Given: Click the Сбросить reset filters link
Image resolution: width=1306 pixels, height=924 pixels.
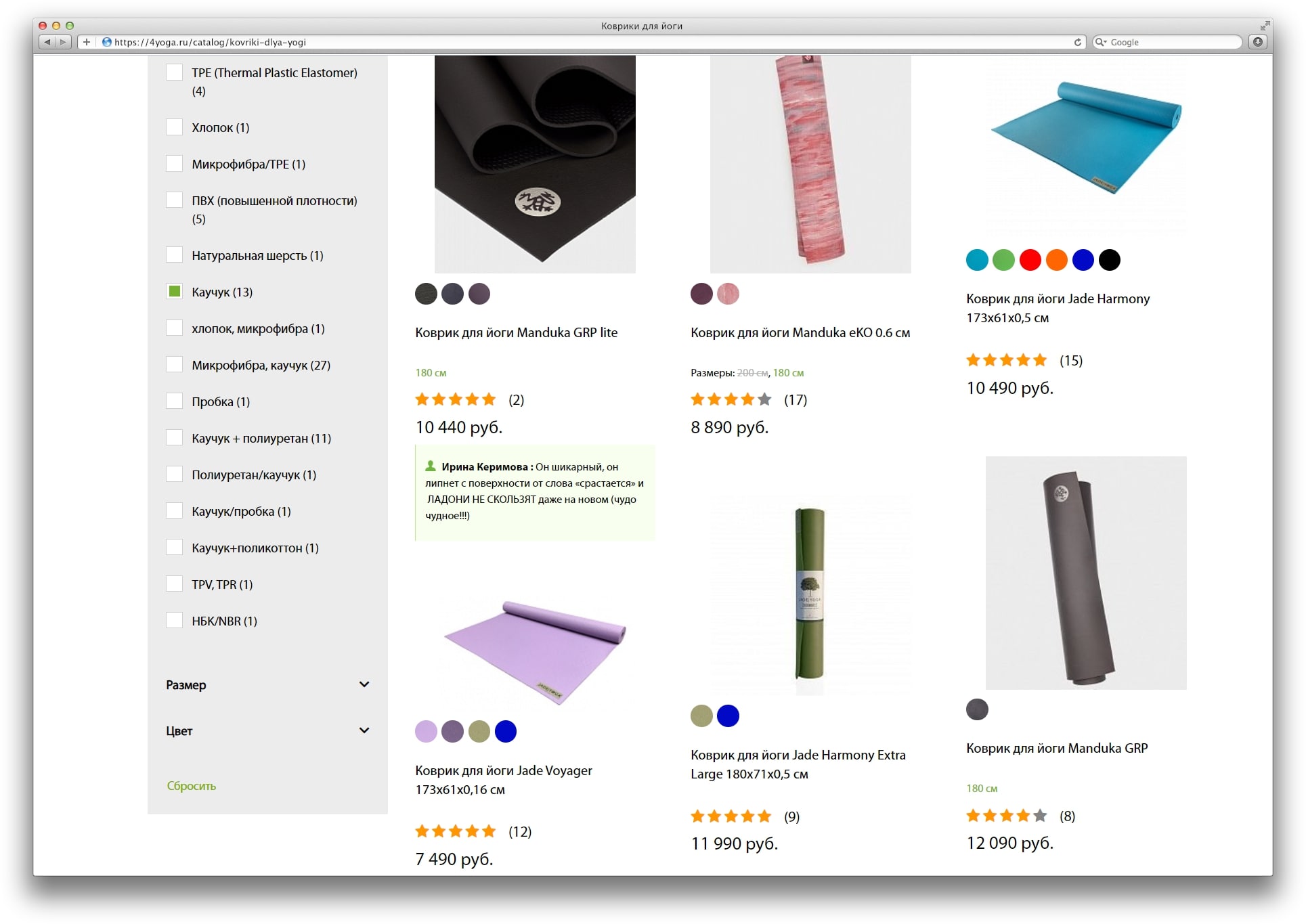Looking at the screenshot, I should coord(191,786).
